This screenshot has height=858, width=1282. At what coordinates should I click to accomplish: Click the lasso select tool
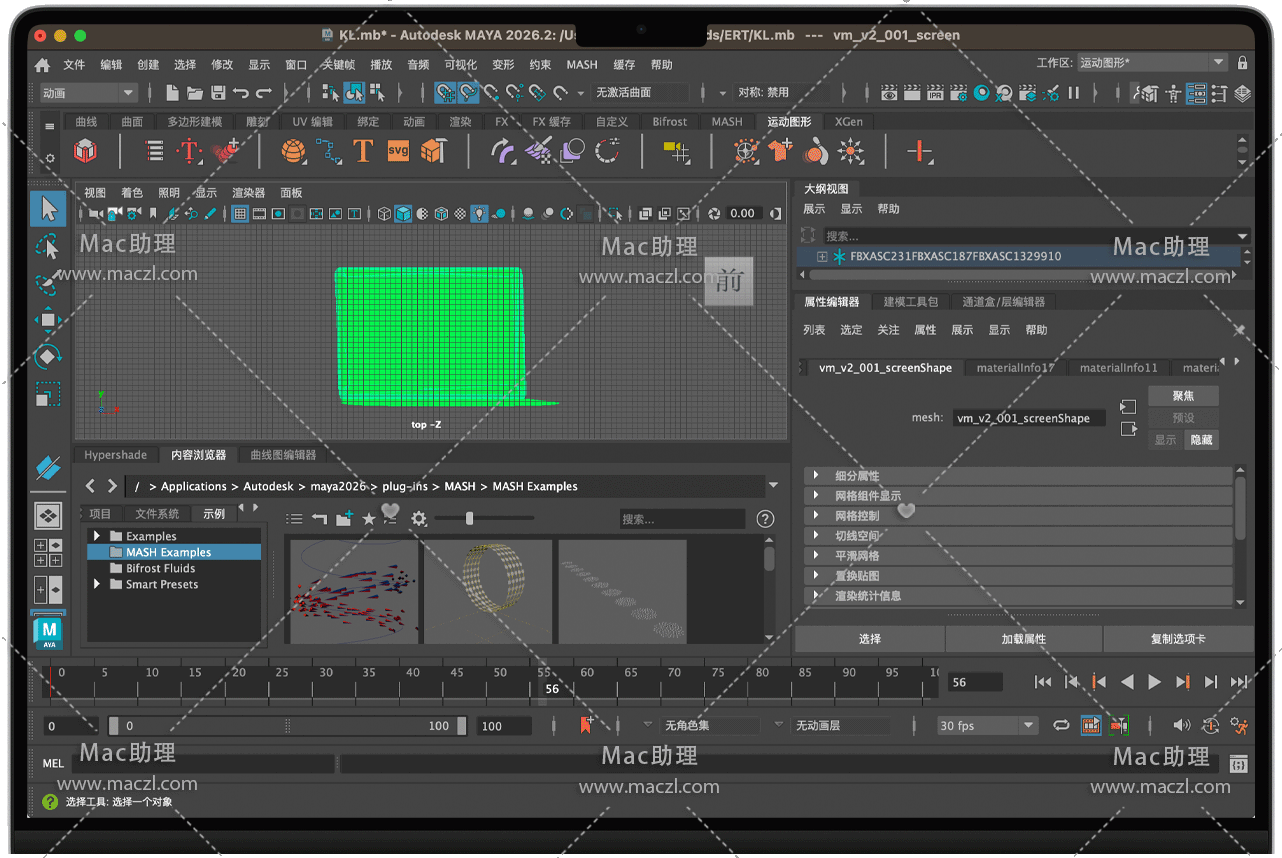pos(48,246)
